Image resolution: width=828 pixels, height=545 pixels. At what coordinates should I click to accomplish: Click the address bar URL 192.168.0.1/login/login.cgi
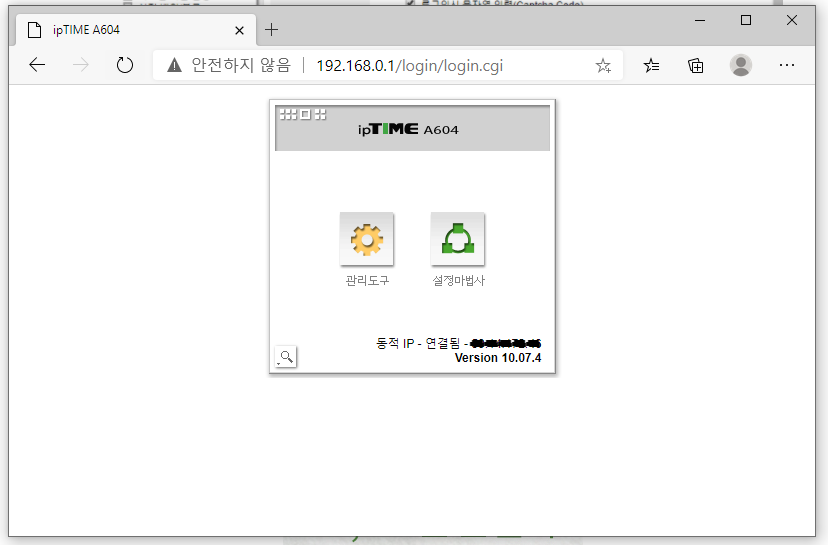[x=409, y=65]
